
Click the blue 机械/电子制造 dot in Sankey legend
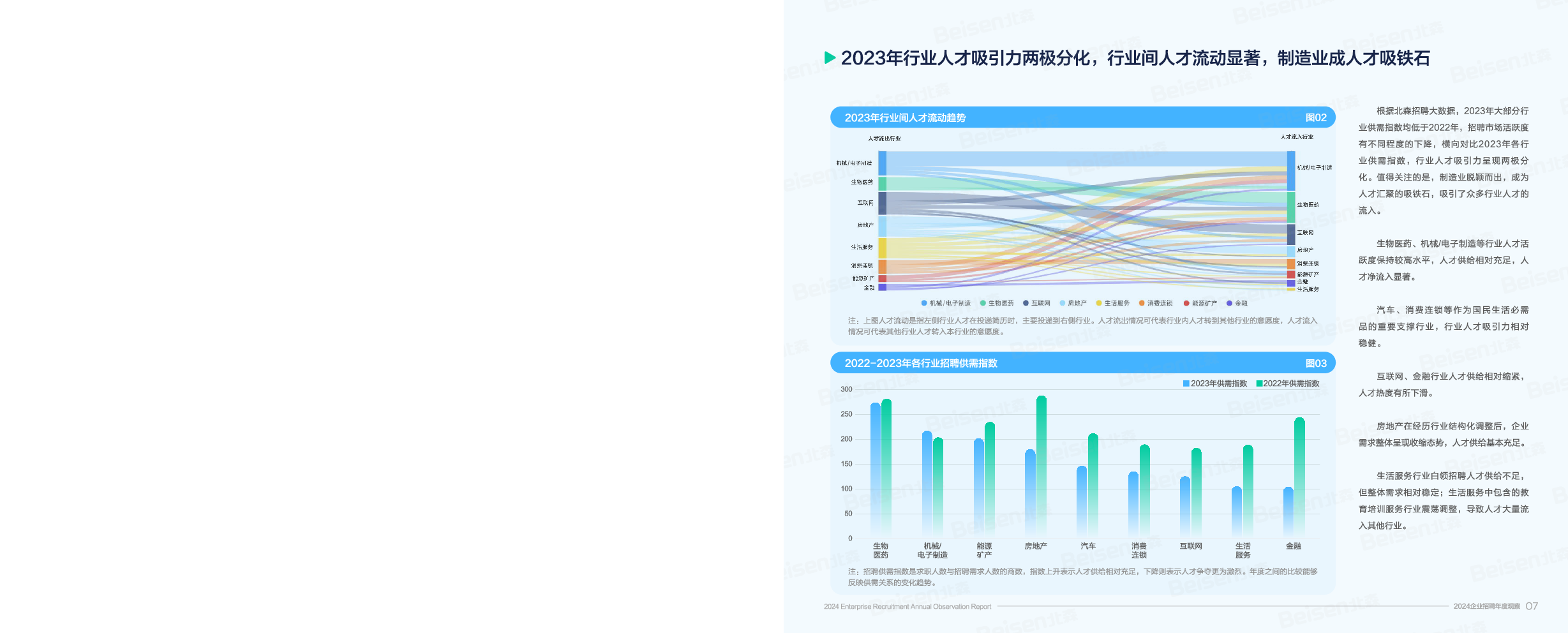[x=924, y=303]
